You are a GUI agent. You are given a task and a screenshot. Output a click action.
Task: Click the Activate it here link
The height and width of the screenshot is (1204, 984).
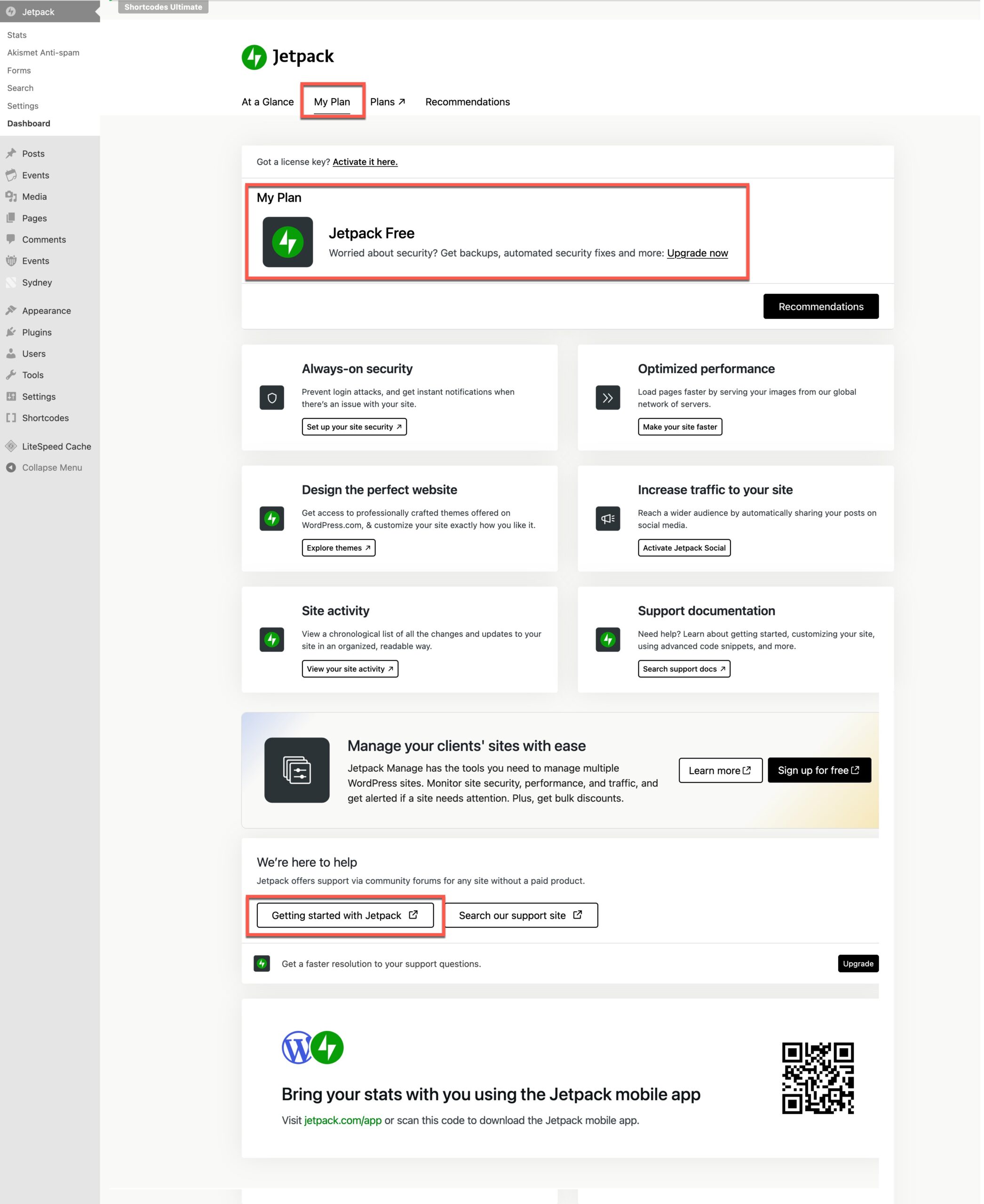point(365,162)
